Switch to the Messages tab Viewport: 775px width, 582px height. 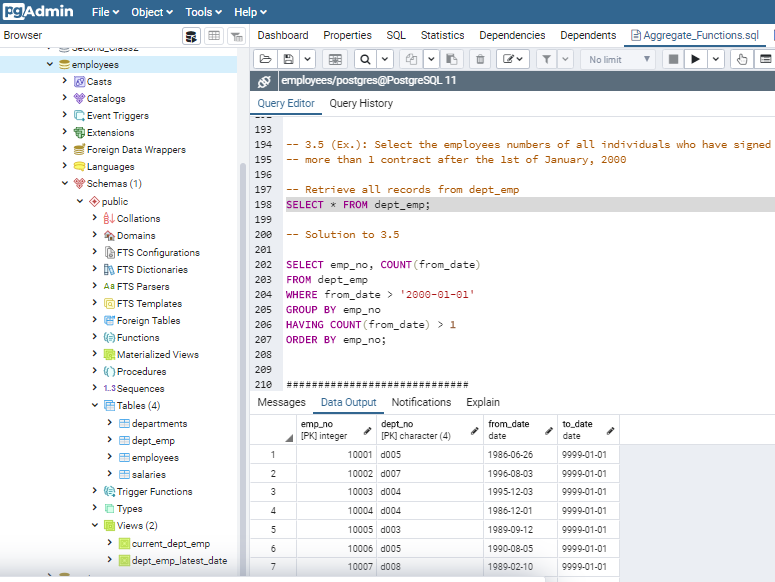[281, 402]
